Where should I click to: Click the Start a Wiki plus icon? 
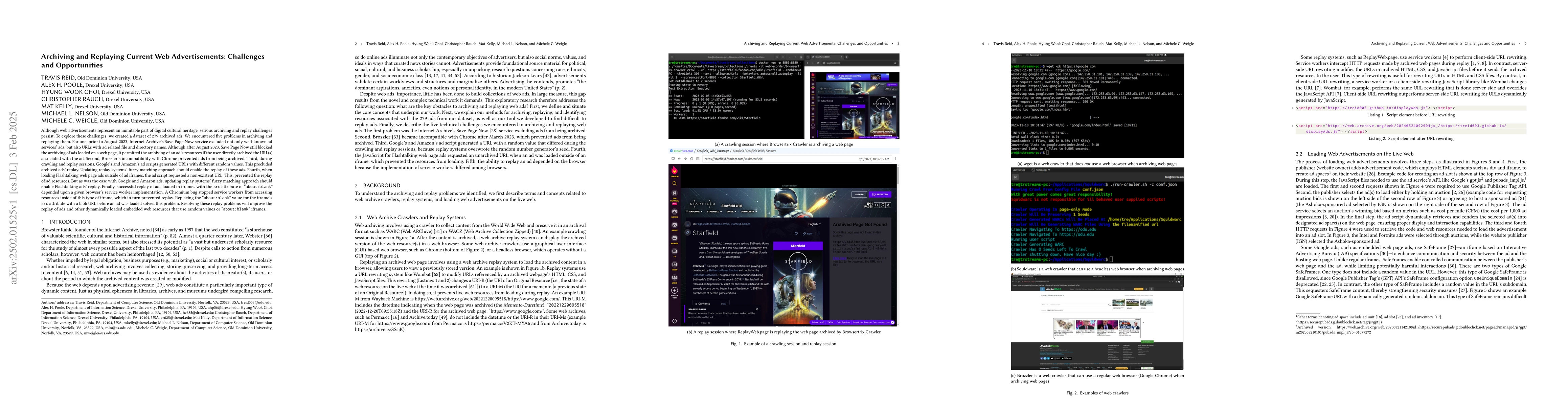click(675, 290)
